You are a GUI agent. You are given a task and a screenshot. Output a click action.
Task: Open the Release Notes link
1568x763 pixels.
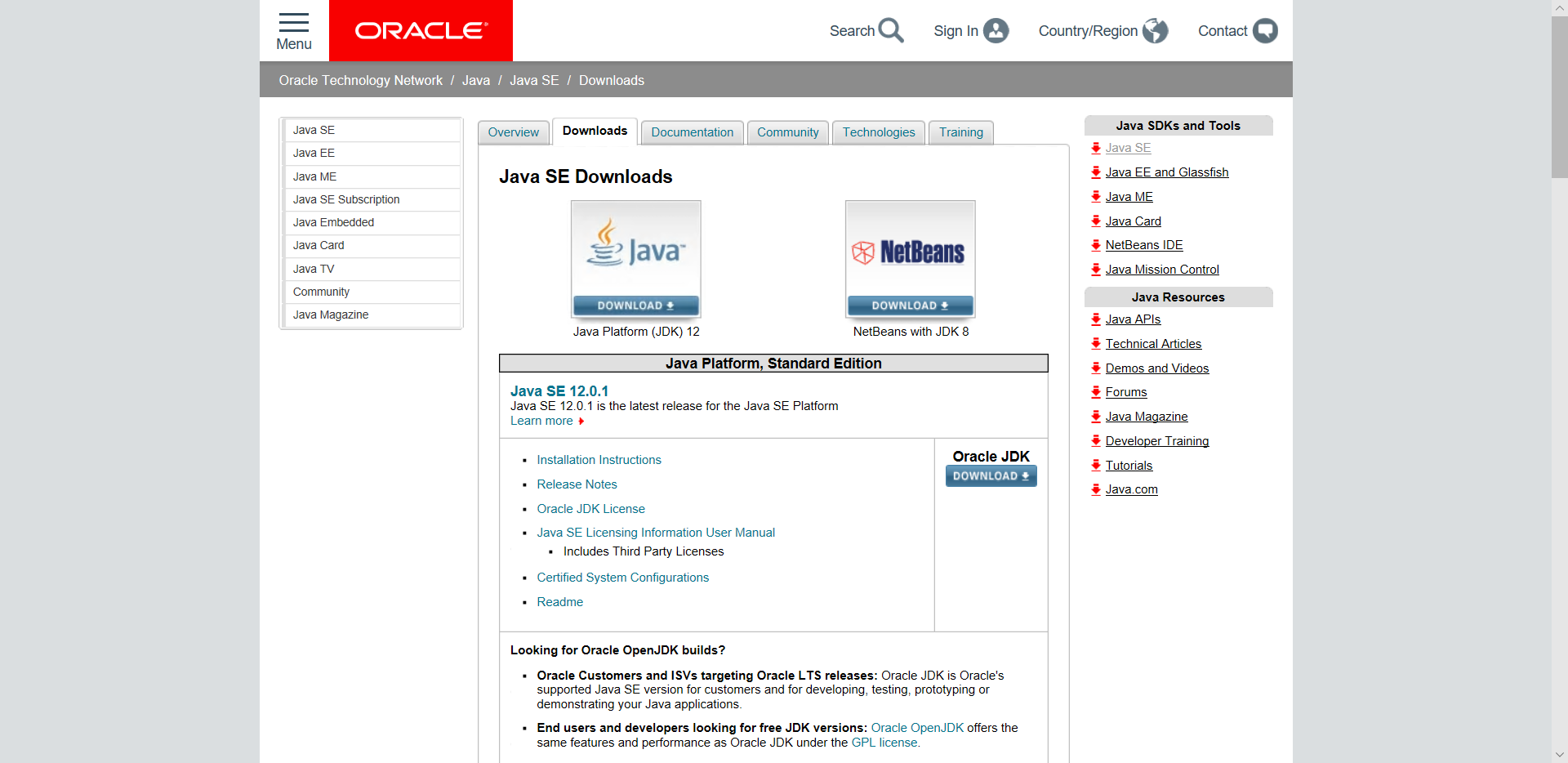click(577, 484)
